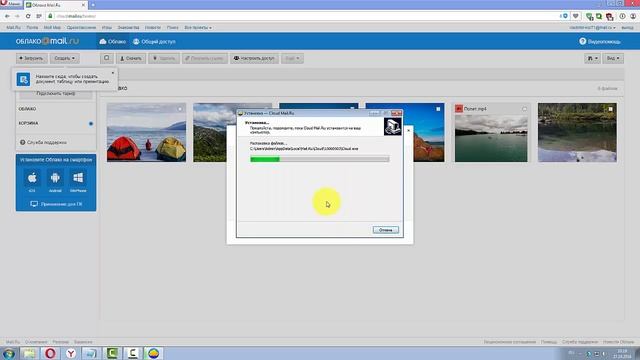The height and width of the screenshot is (360, 640).
Task: Open the forest lake reflection thumbnail
Action: [577, 133]
